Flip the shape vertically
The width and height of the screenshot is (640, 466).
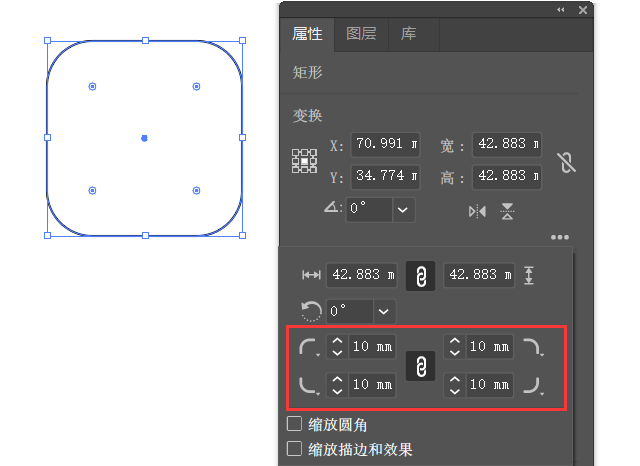507,211
